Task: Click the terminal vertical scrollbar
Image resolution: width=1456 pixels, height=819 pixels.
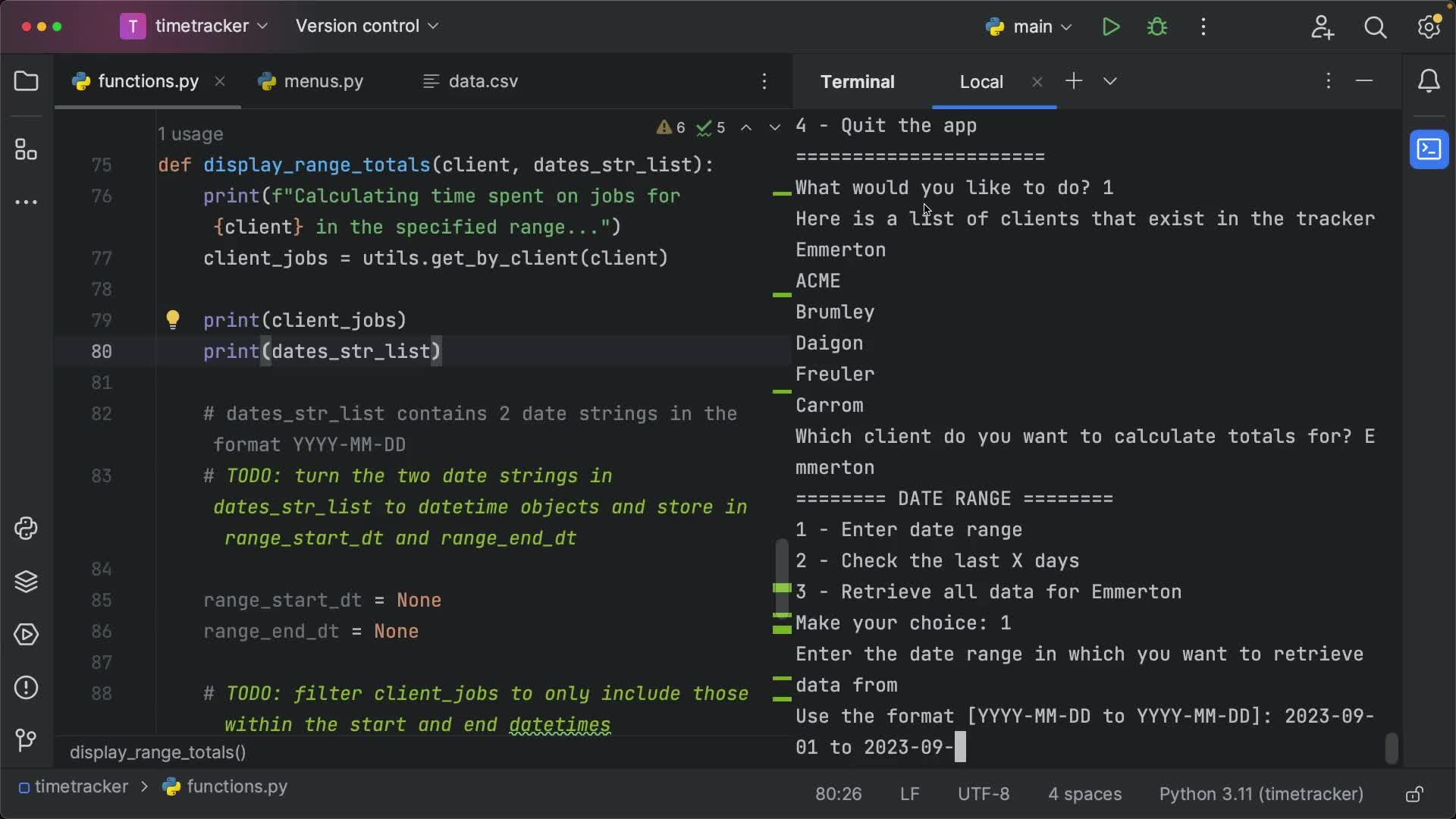Action: (1391, 748)
